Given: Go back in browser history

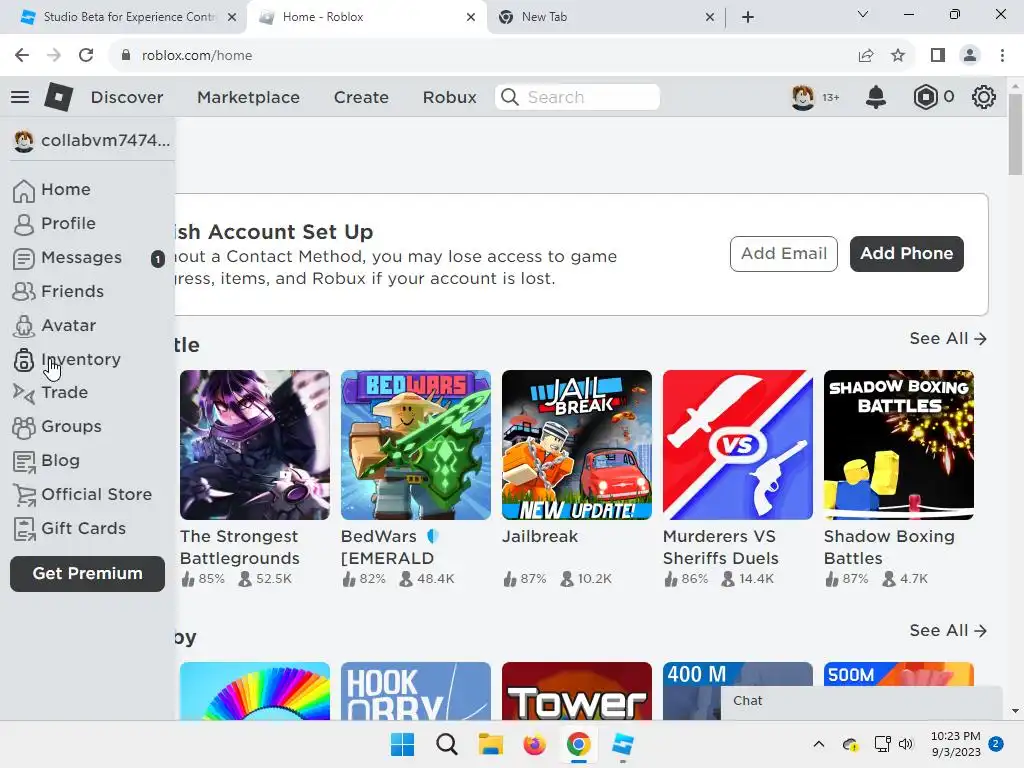Looking at the screenshot, I should [22, 56].
